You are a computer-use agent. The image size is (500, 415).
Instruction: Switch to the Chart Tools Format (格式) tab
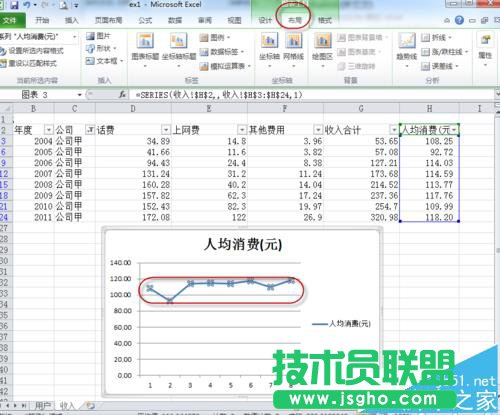(x=325, y=20)
